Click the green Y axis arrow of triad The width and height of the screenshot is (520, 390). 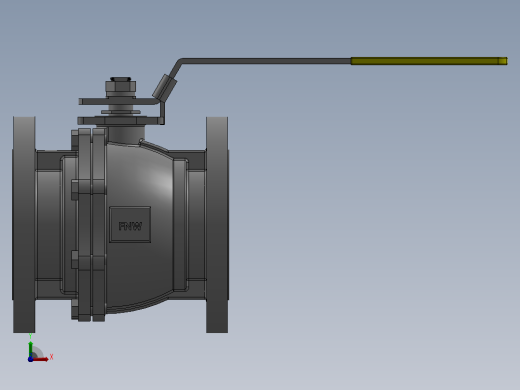(31, 349)
